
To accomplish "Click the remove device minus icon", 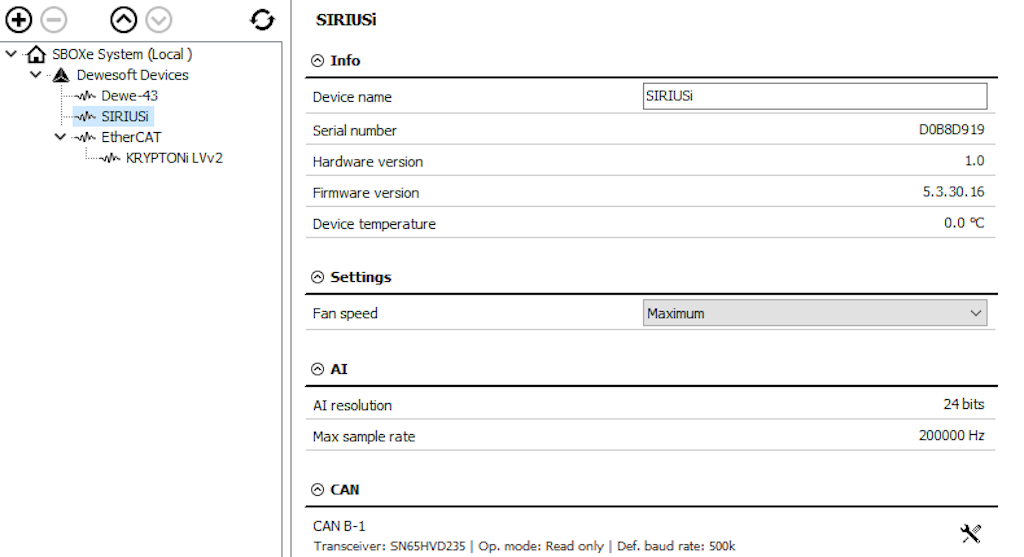I will (x=54, y=20).
